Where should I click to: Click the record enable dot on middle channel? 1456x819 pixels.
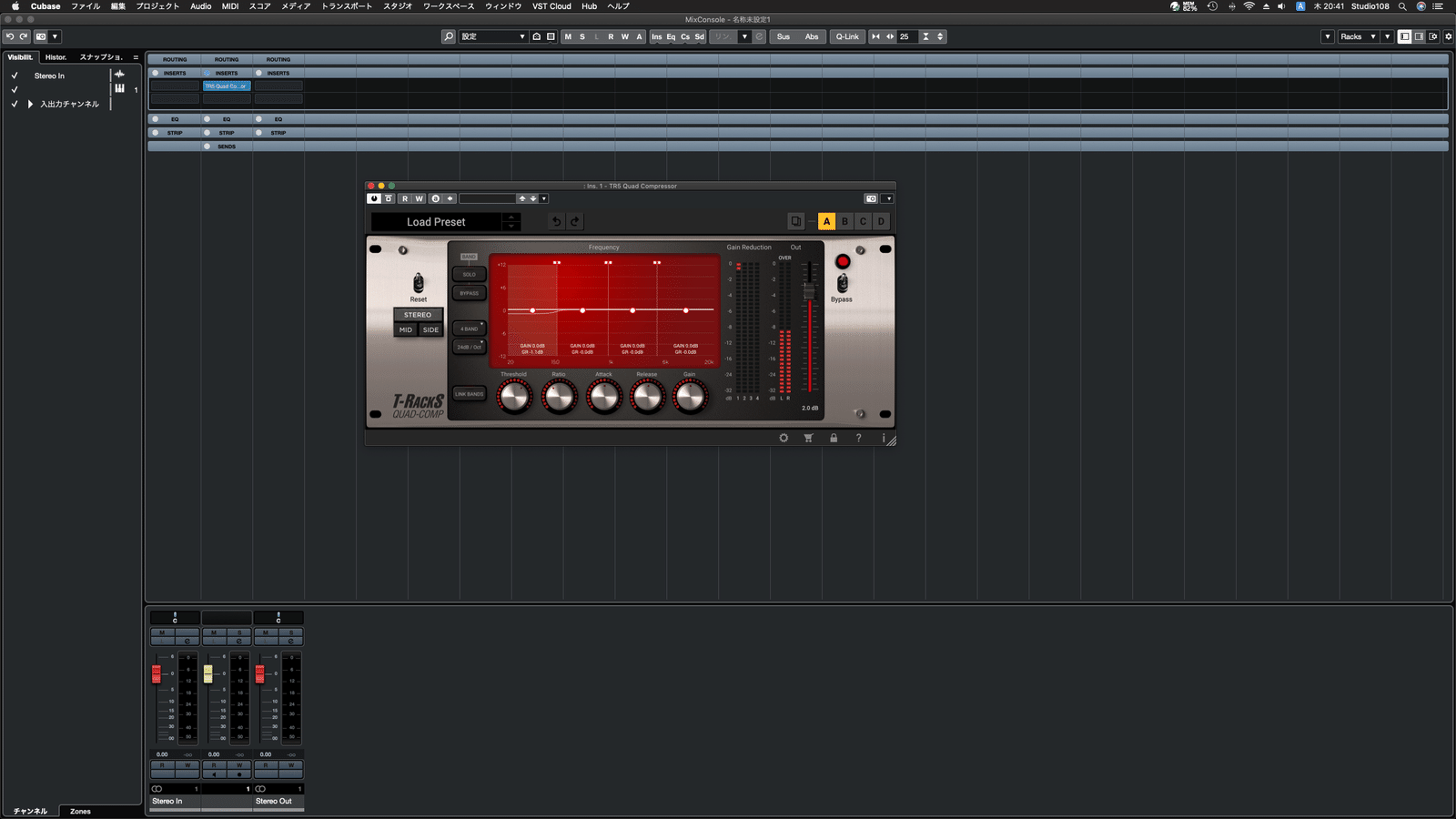point(239,774)
